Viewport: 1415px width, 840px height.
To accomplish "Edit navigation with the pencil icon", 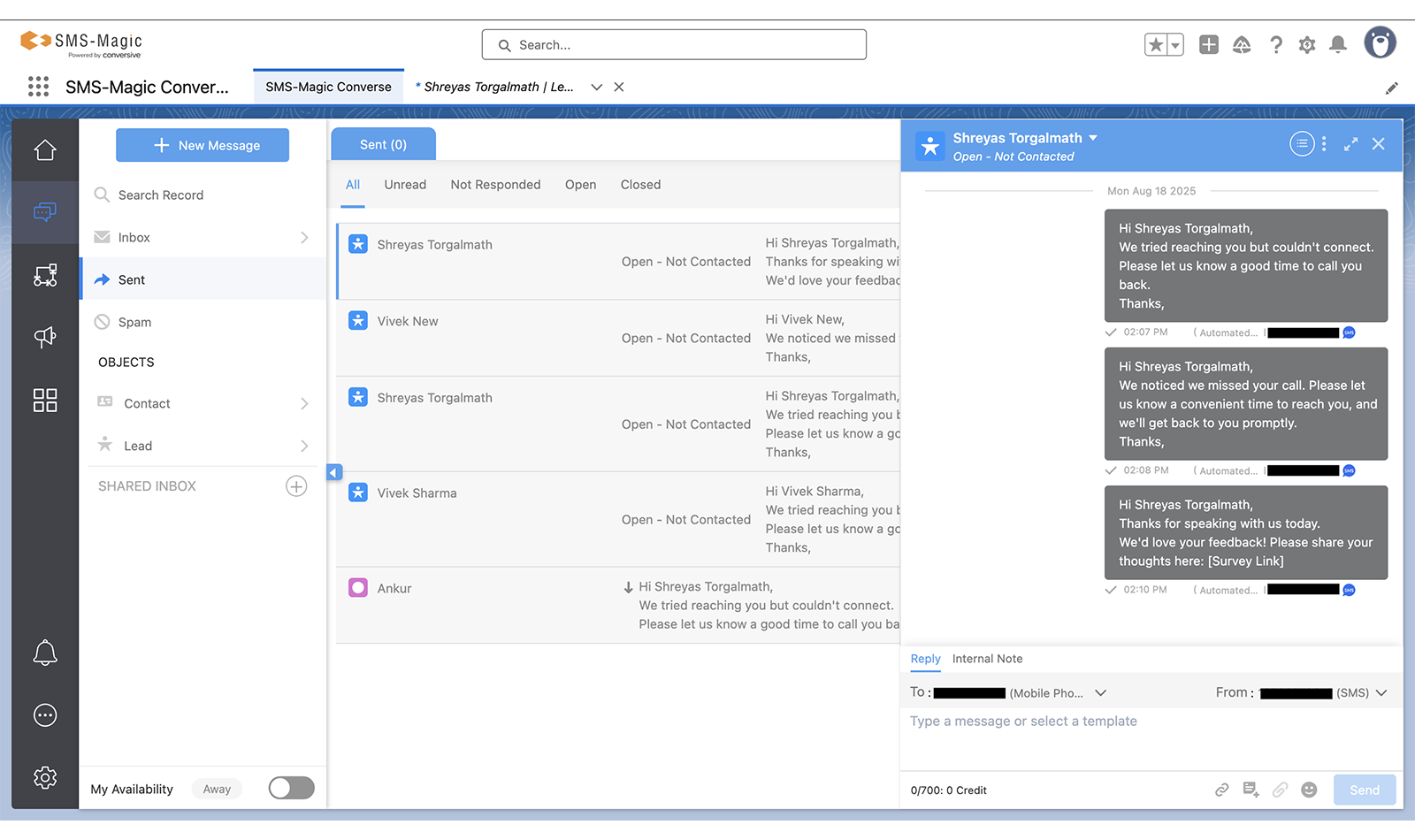I will [1391, 88].
